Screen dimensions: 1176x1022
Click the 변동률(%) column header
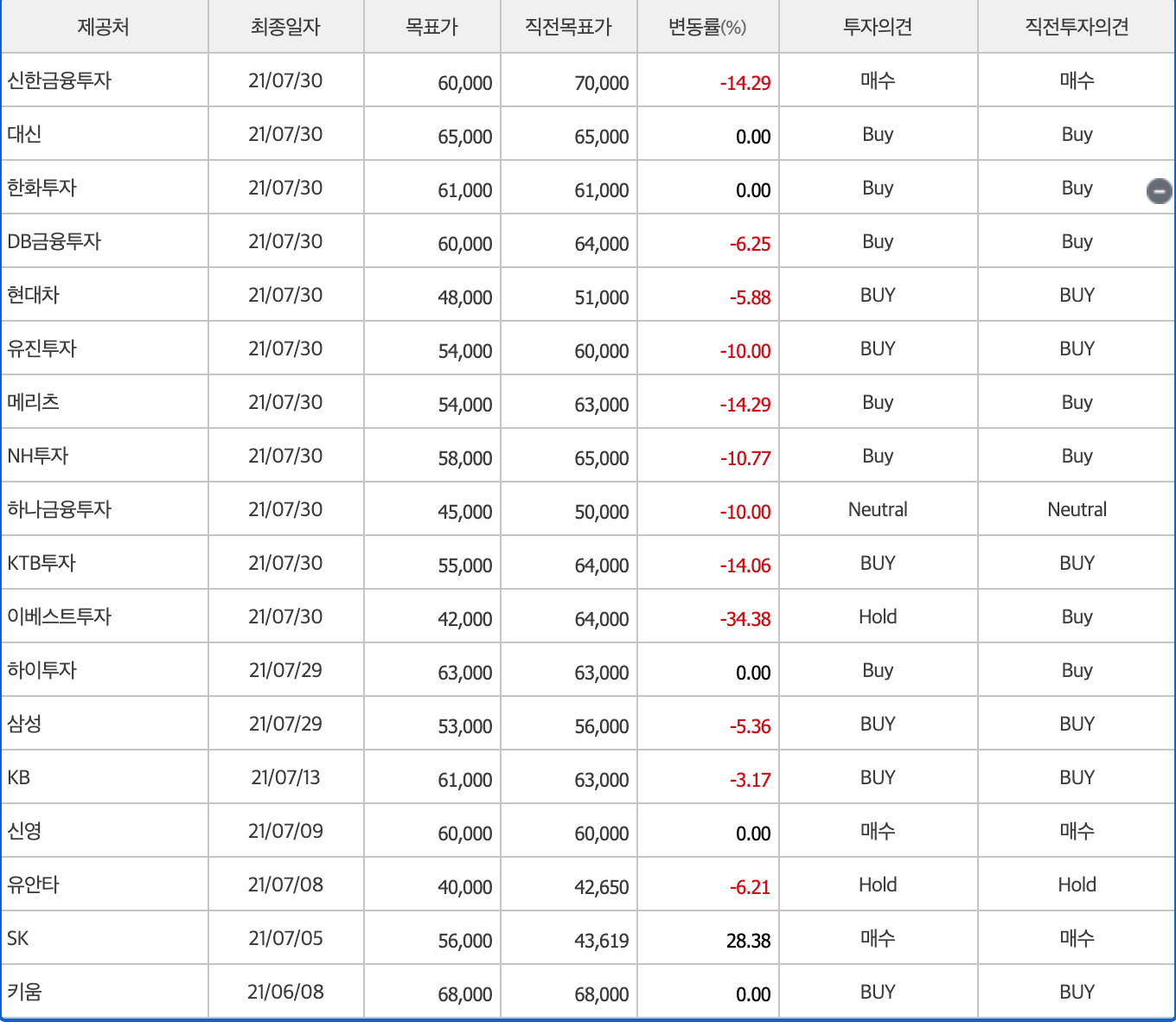[707, 27]
